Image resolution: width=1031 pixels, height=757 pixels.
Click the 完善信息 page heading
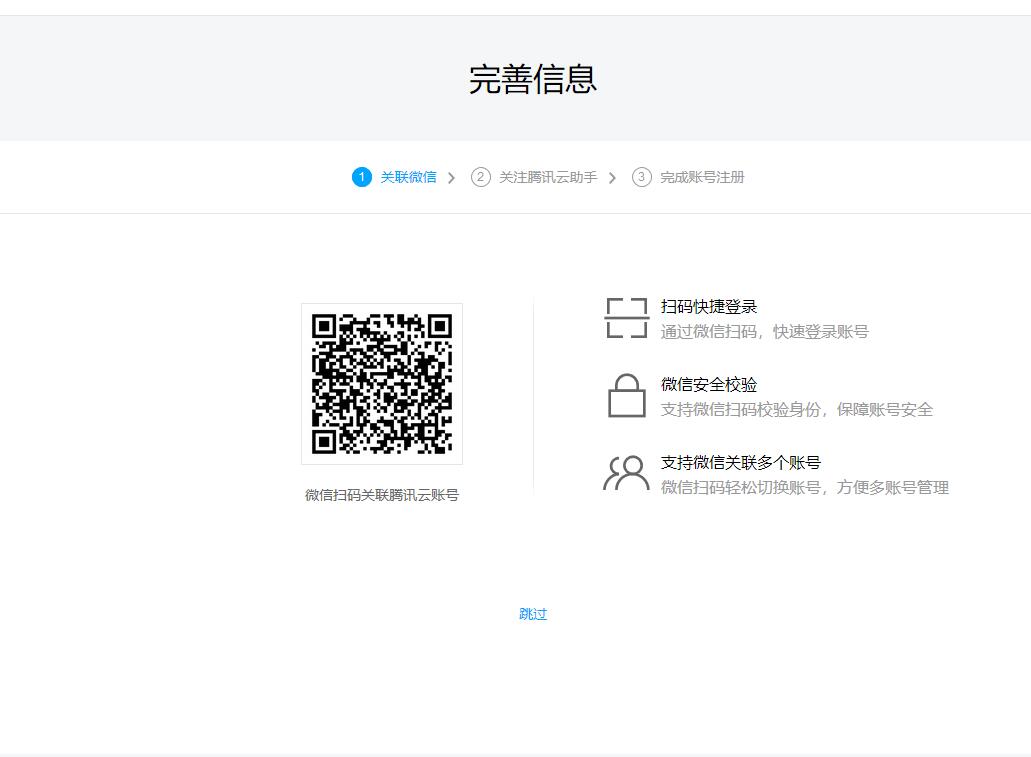(x=533, y=79)
